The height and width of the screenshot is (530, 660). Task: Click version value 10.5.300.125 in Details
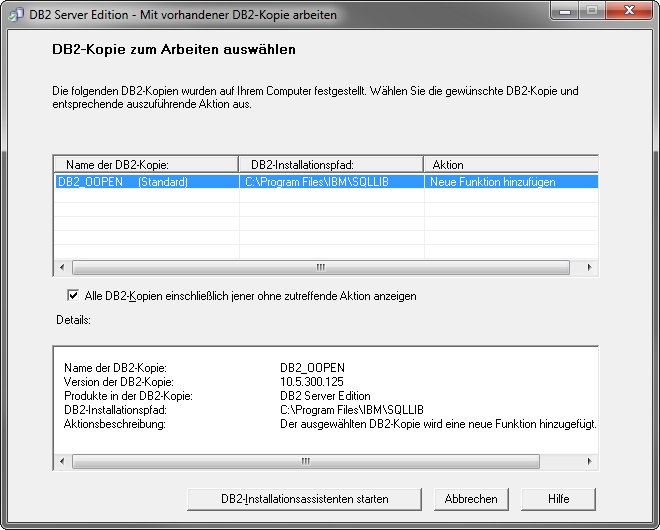coord(312,382)
